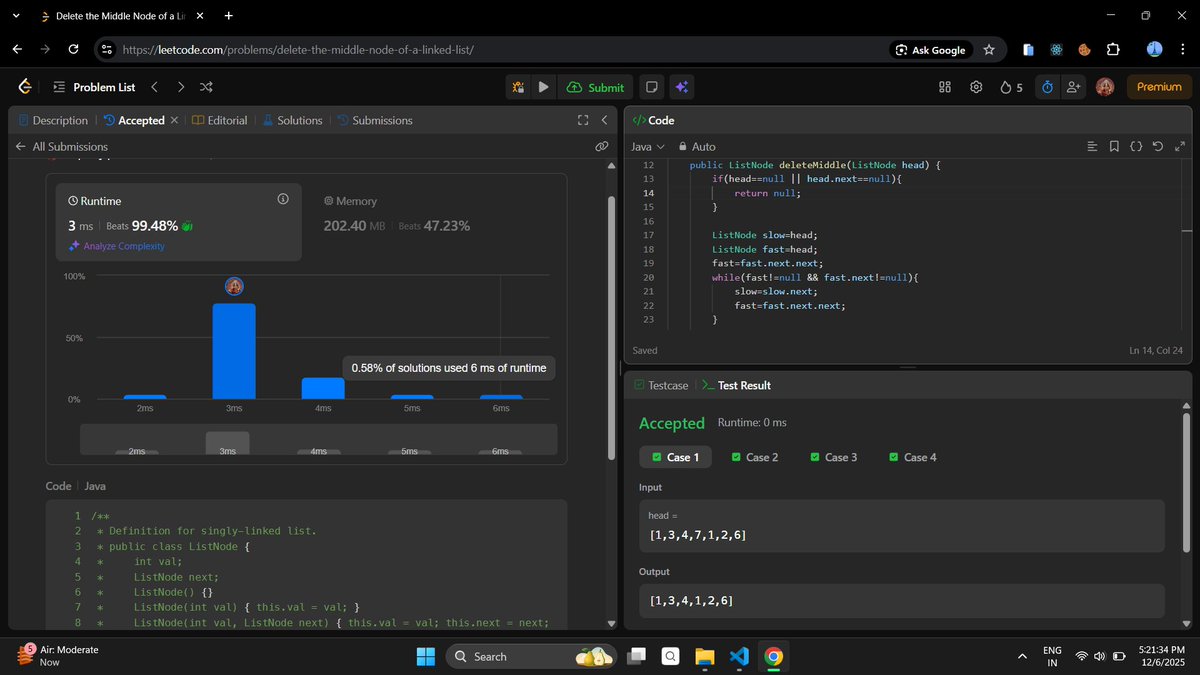Bookmark the code with bookmark icon
Screen dimensions: 1200x675
coord(1114,146)
